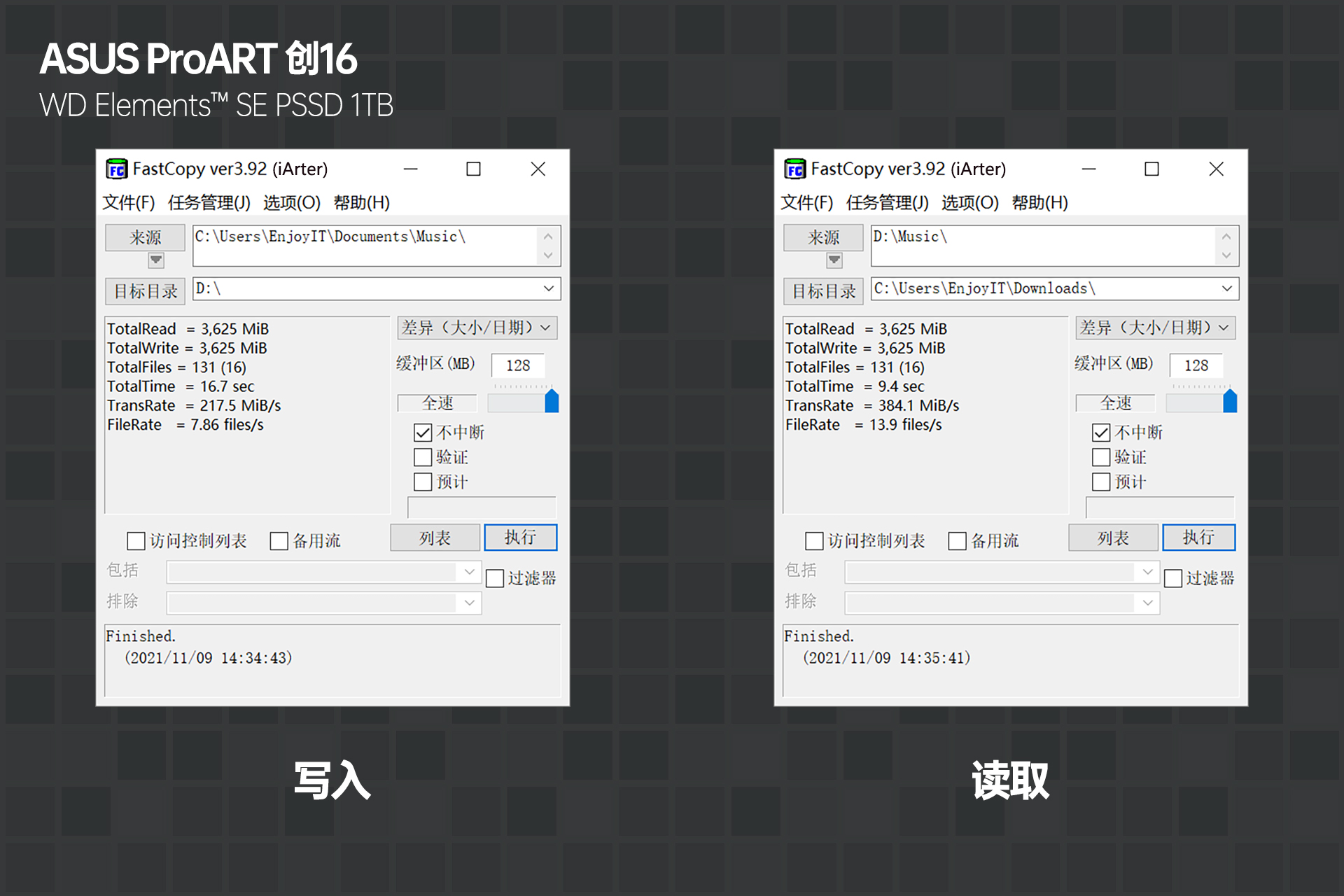Expand the 排除 dropdown in the write window
The image size is (1344, 896).
click(x=469, y=602)
